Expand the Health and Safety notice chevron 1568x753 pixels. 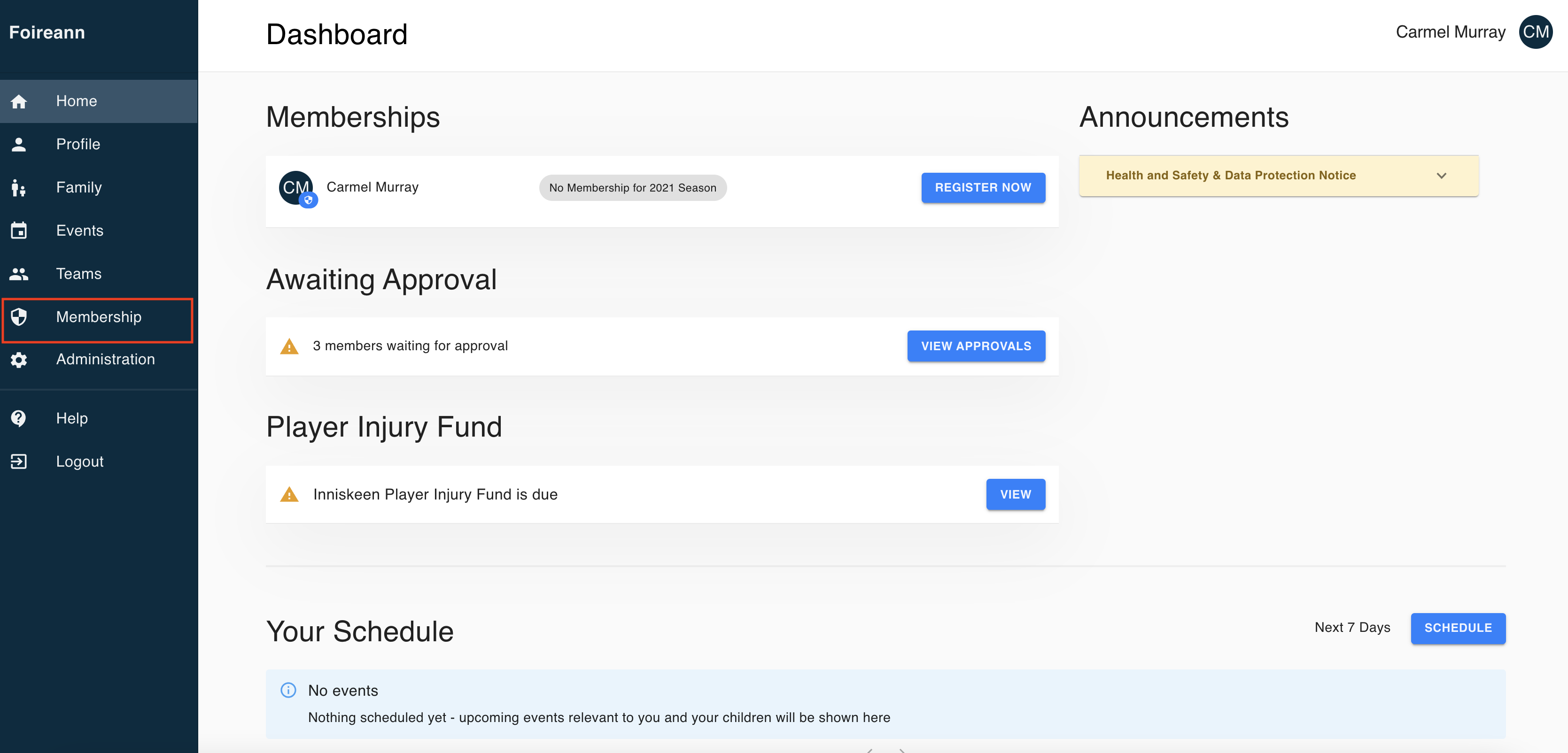pyautogui.click(x=1441, y=176)
